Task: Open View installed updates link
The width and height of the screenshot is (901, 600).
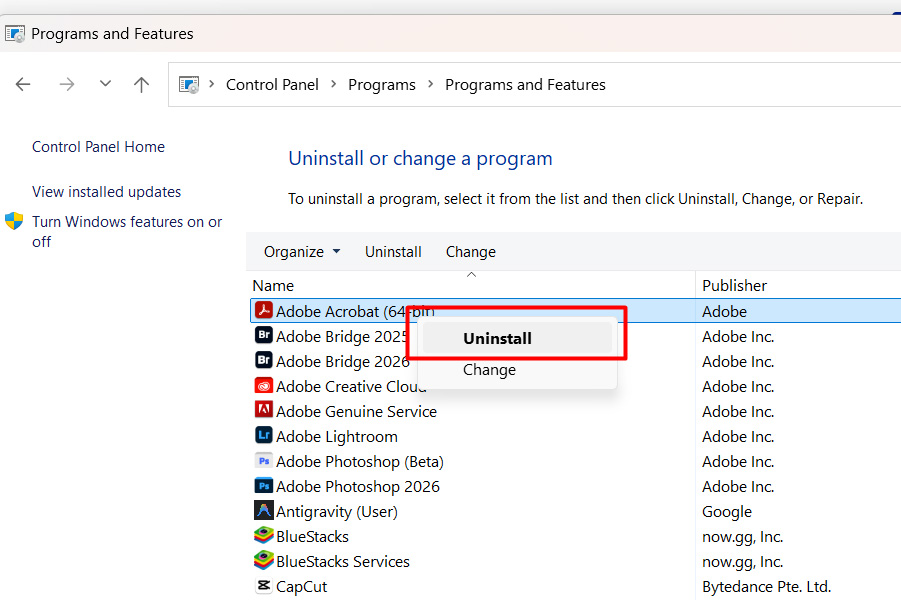Action: (106, 192)
